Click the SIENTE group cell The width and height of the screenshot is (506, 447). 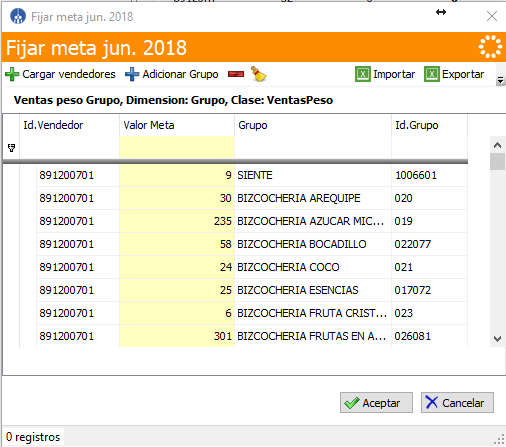click(x=313, y=175)
